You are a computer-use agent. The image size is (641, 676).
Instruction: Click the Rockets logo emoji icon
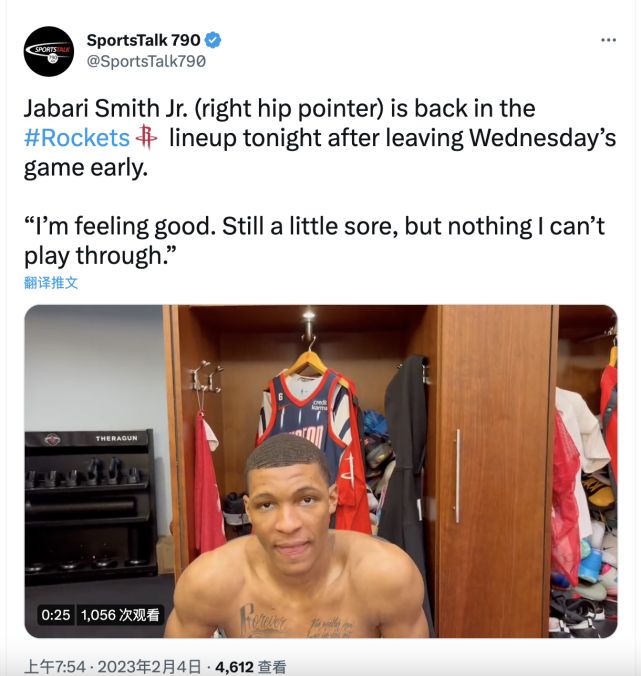coord(147,138)
